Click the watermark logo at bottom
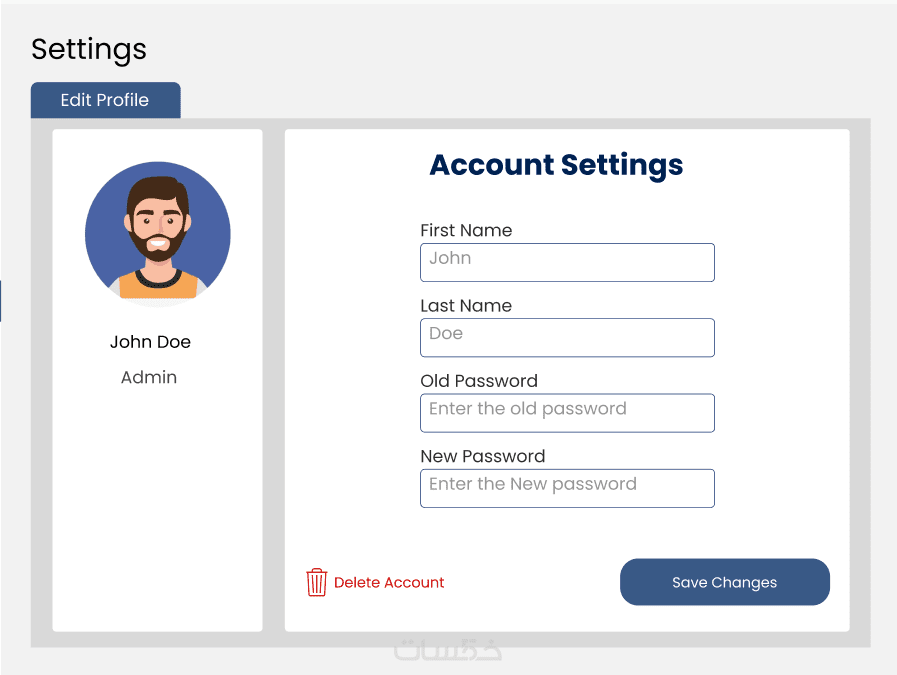Screen dimensions: 897x675 [x=448, y=650]
